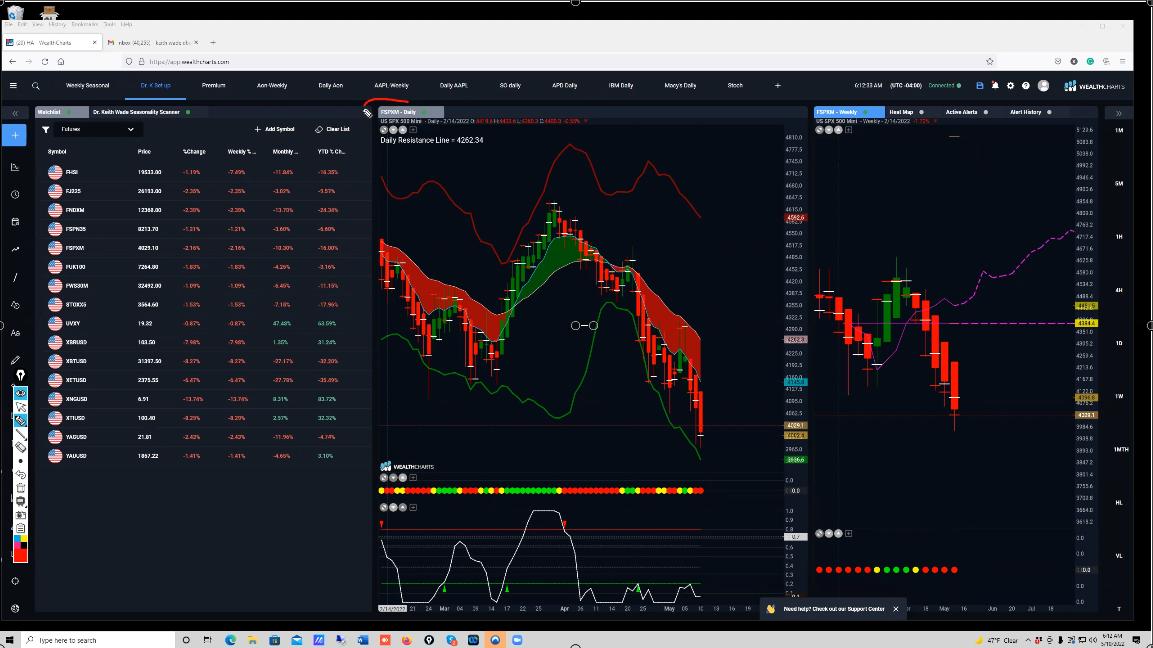Click the trash delete annotation icon
The width and height of the screenshot is (1153, 648).
(x=21, y=488)
